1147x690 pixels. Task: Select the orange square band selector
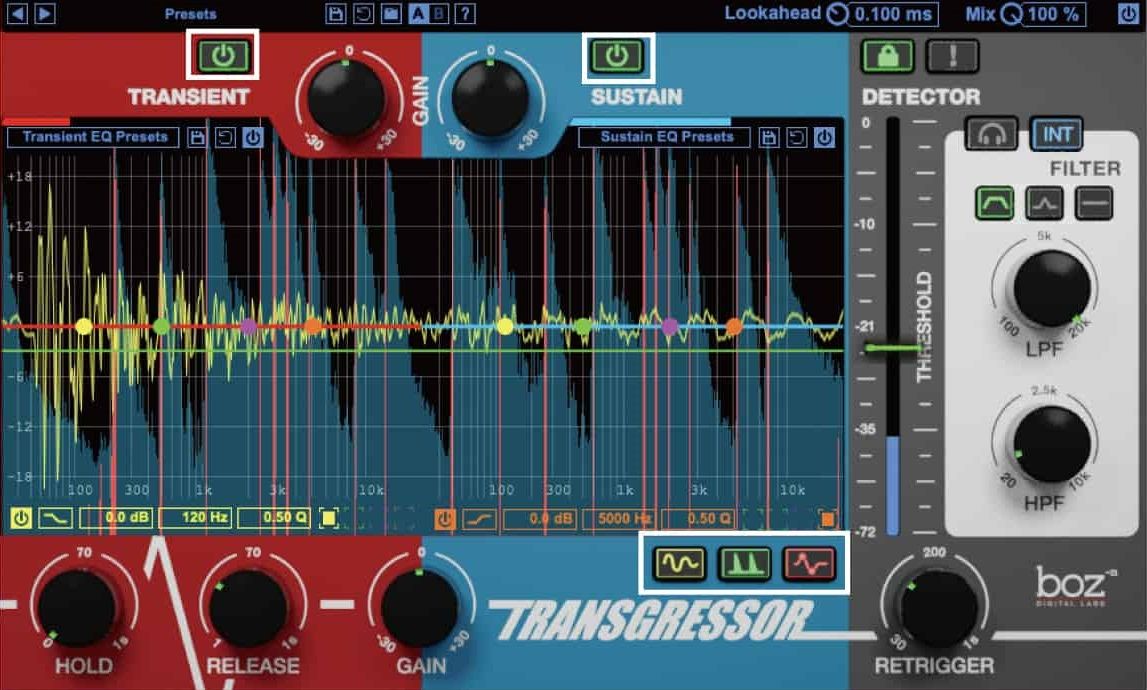click(x=827, y=520)
